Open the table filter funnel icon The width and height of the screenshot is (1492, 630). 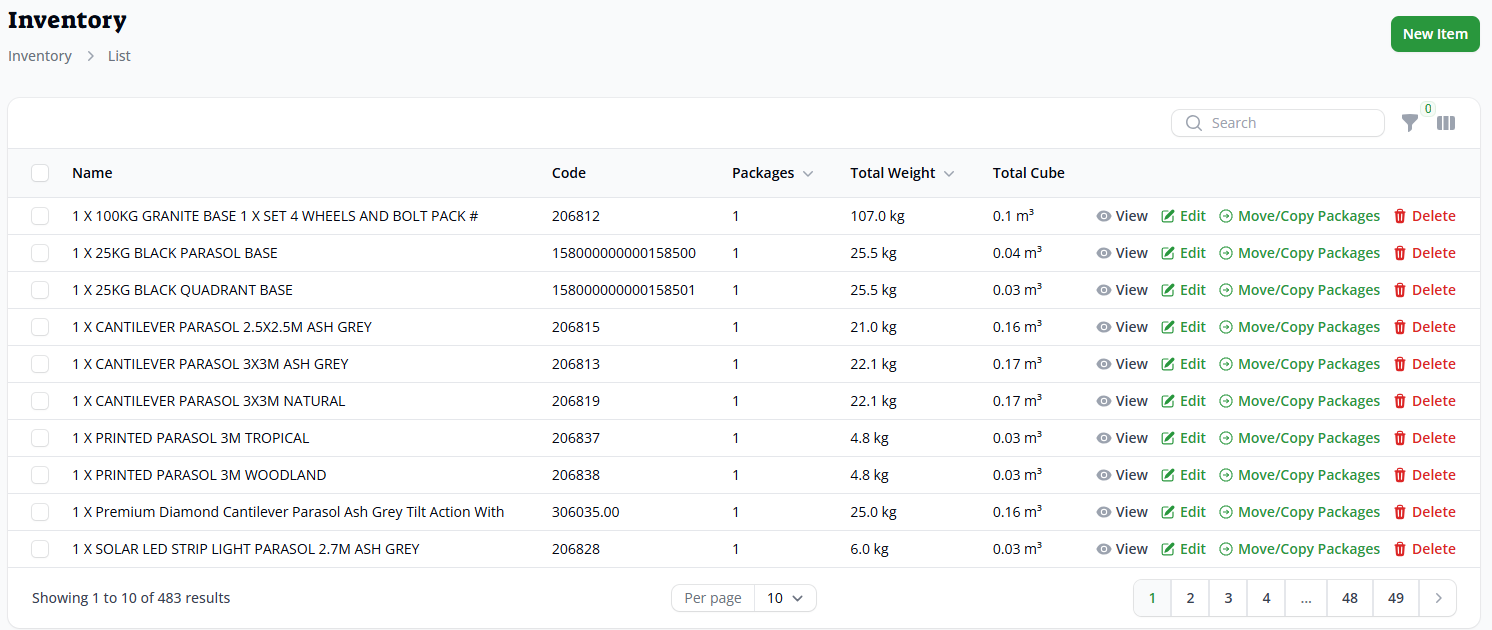pyautogui.click(x=1409, y=123)
